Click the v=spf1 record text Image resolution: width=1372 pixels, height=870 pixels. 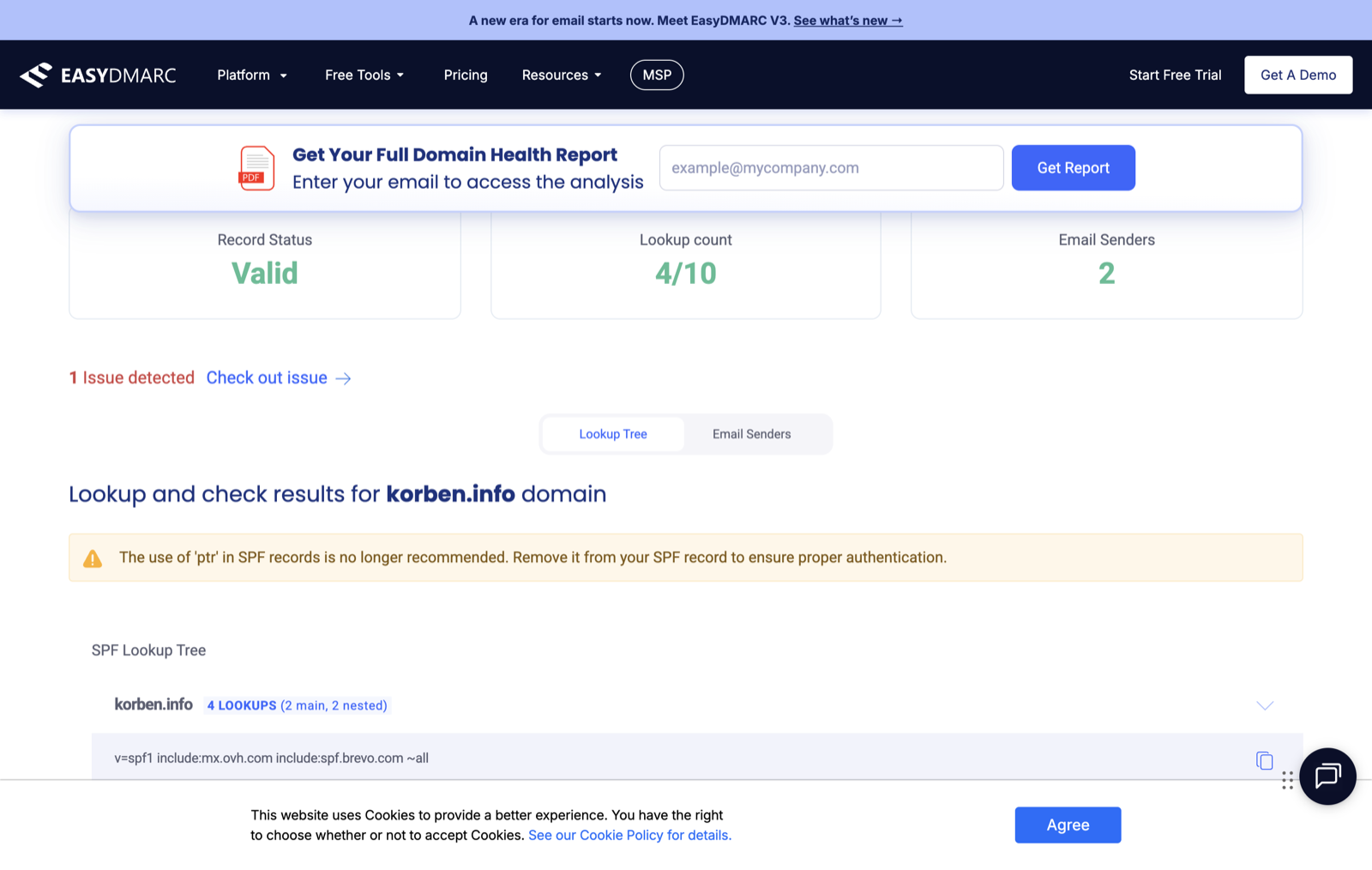(x=271, y=758)
